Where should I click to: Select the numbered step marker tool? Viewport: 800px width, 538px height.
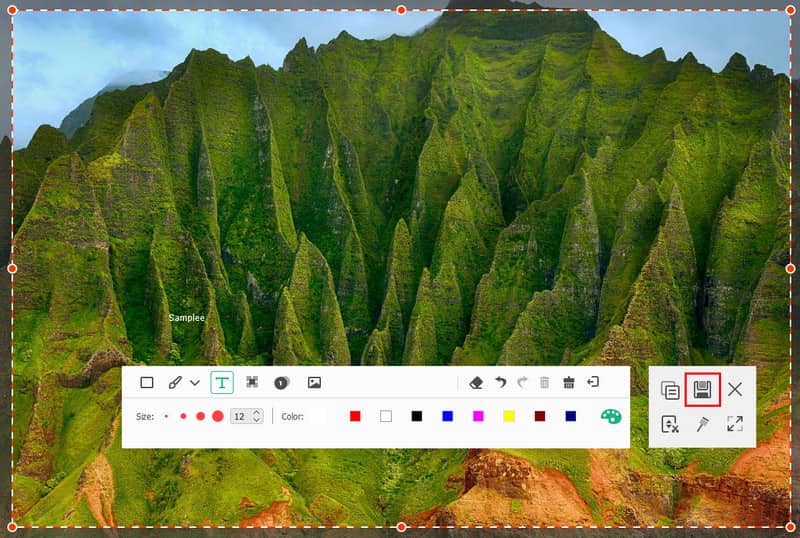281,382
